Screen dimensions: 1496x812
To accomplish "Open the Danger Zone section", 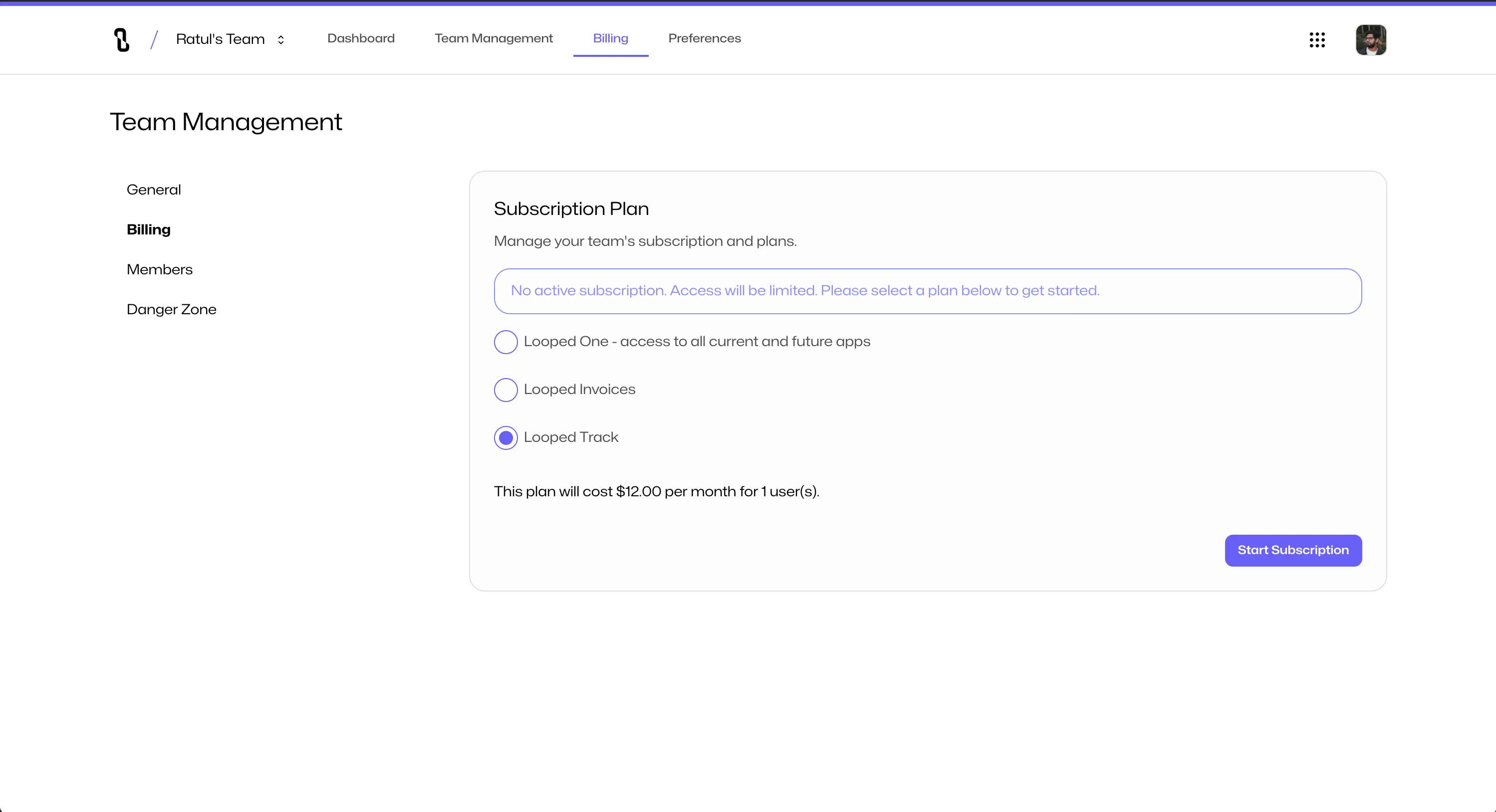I will point(171,309).
